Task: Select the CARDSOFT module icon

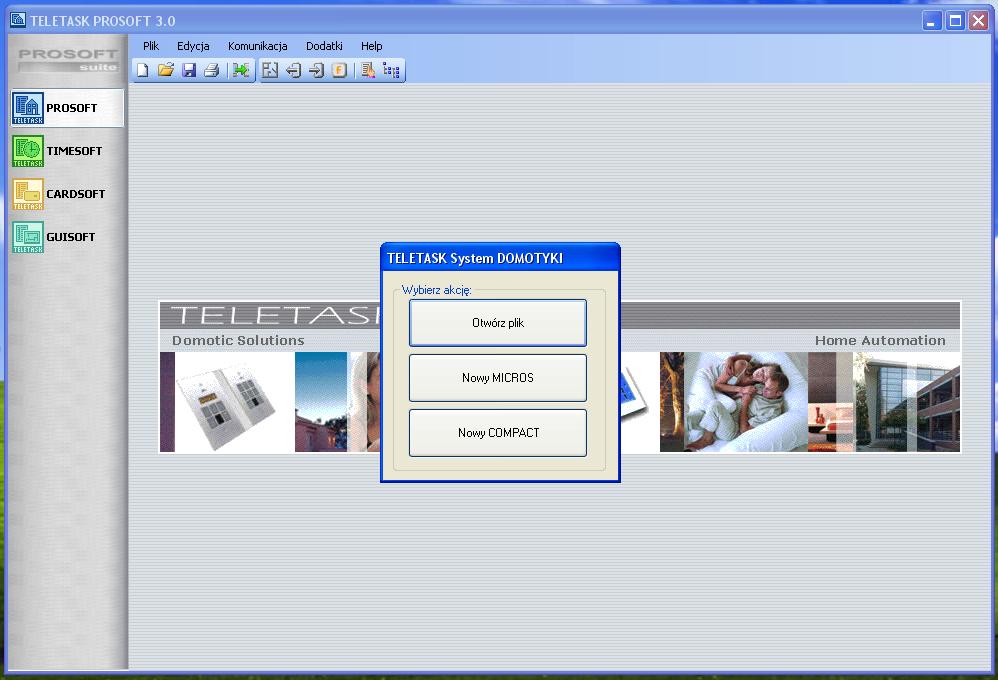Action: (28, 194)
